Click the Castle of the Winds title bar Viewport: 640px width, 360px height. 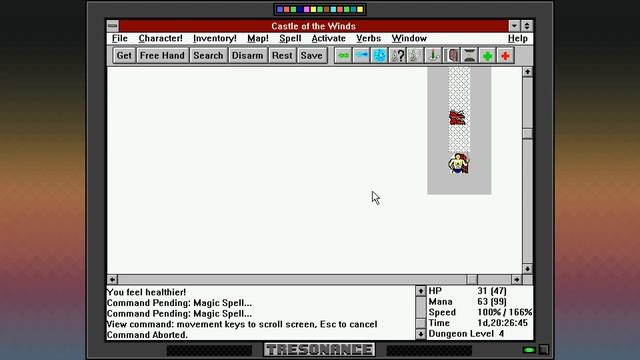click(313, 26)
